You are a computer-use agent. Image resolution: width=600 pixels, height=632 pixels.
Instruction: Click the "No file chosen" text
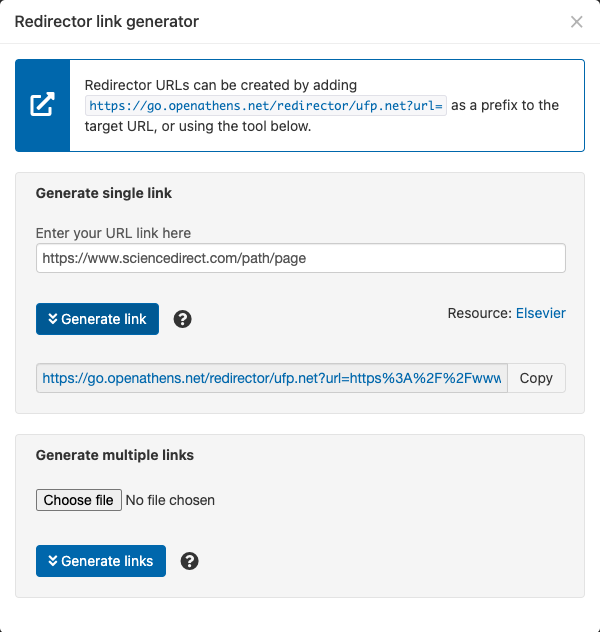[x=170, y=500]
